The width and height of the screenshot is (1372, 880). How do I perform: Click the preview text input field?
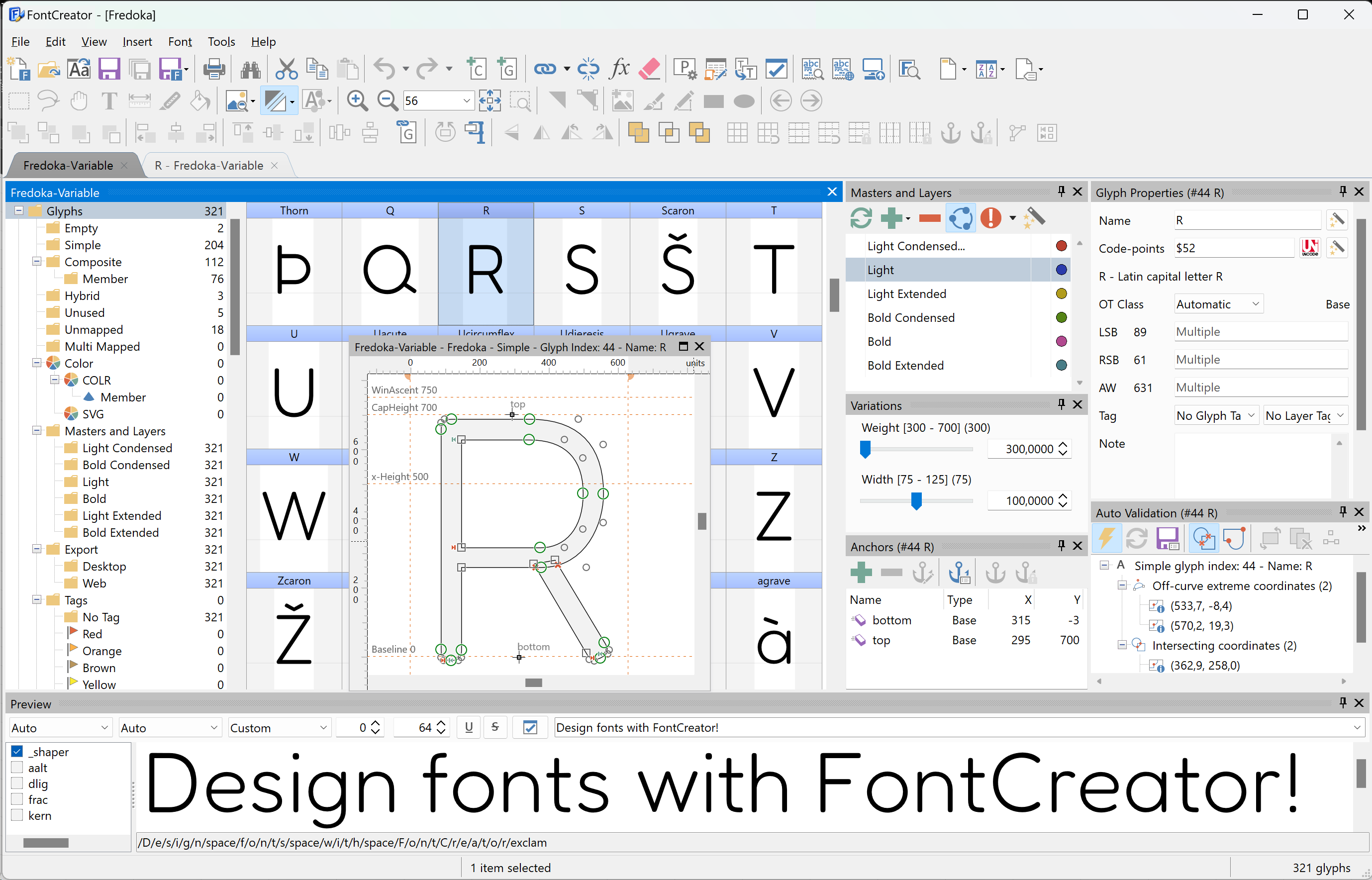[800, 727]
